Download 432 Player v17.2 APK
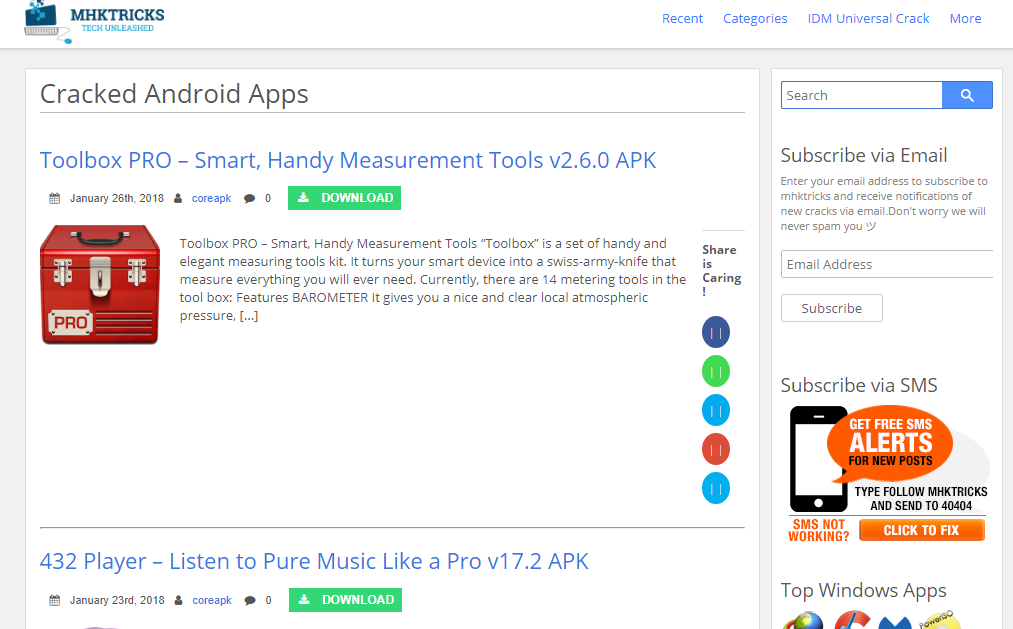Screen dimensions: 1013x629 click(x=345, y=599)
